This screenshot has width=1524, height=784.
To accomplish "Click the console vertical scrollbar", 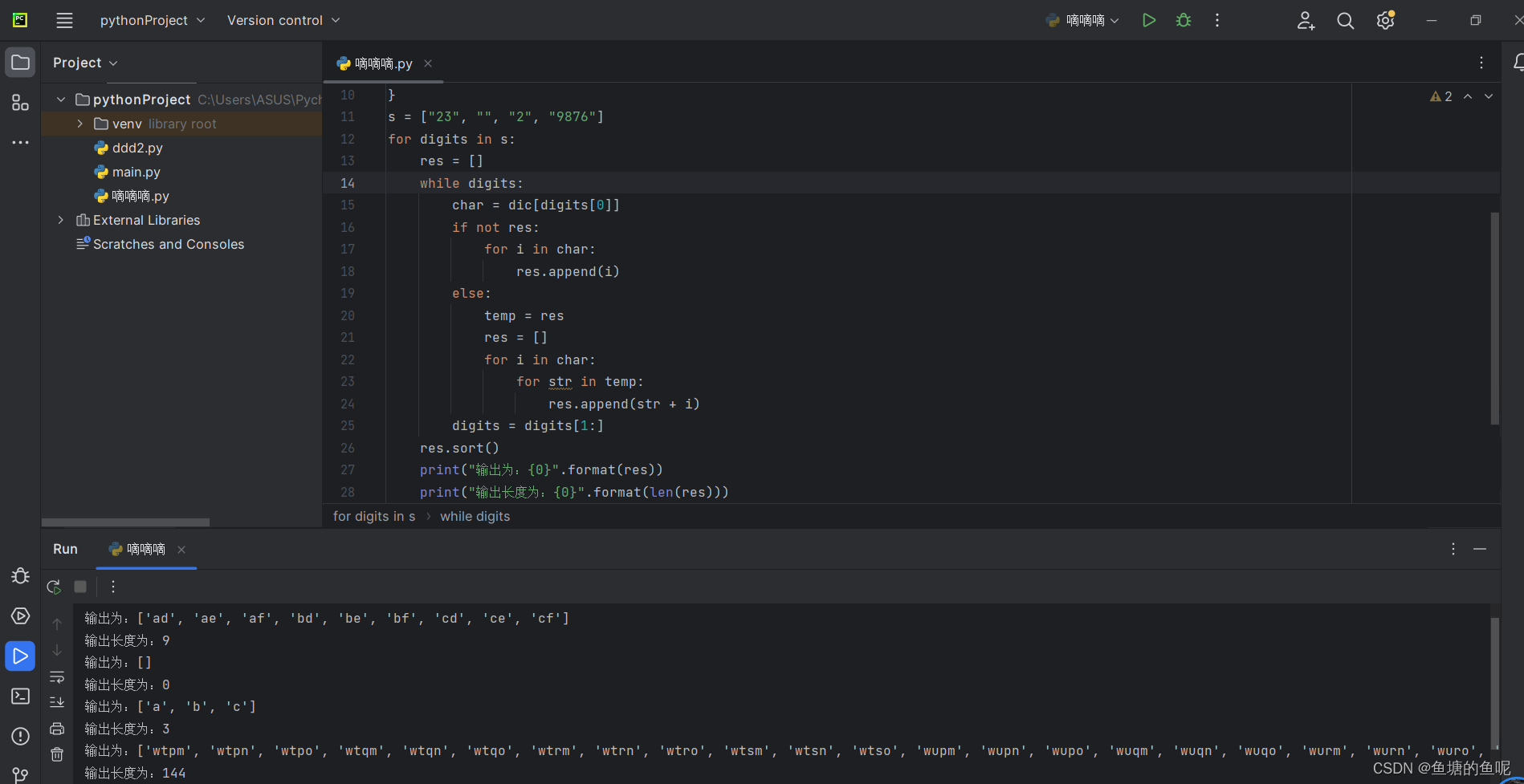I will [1494, 682].
